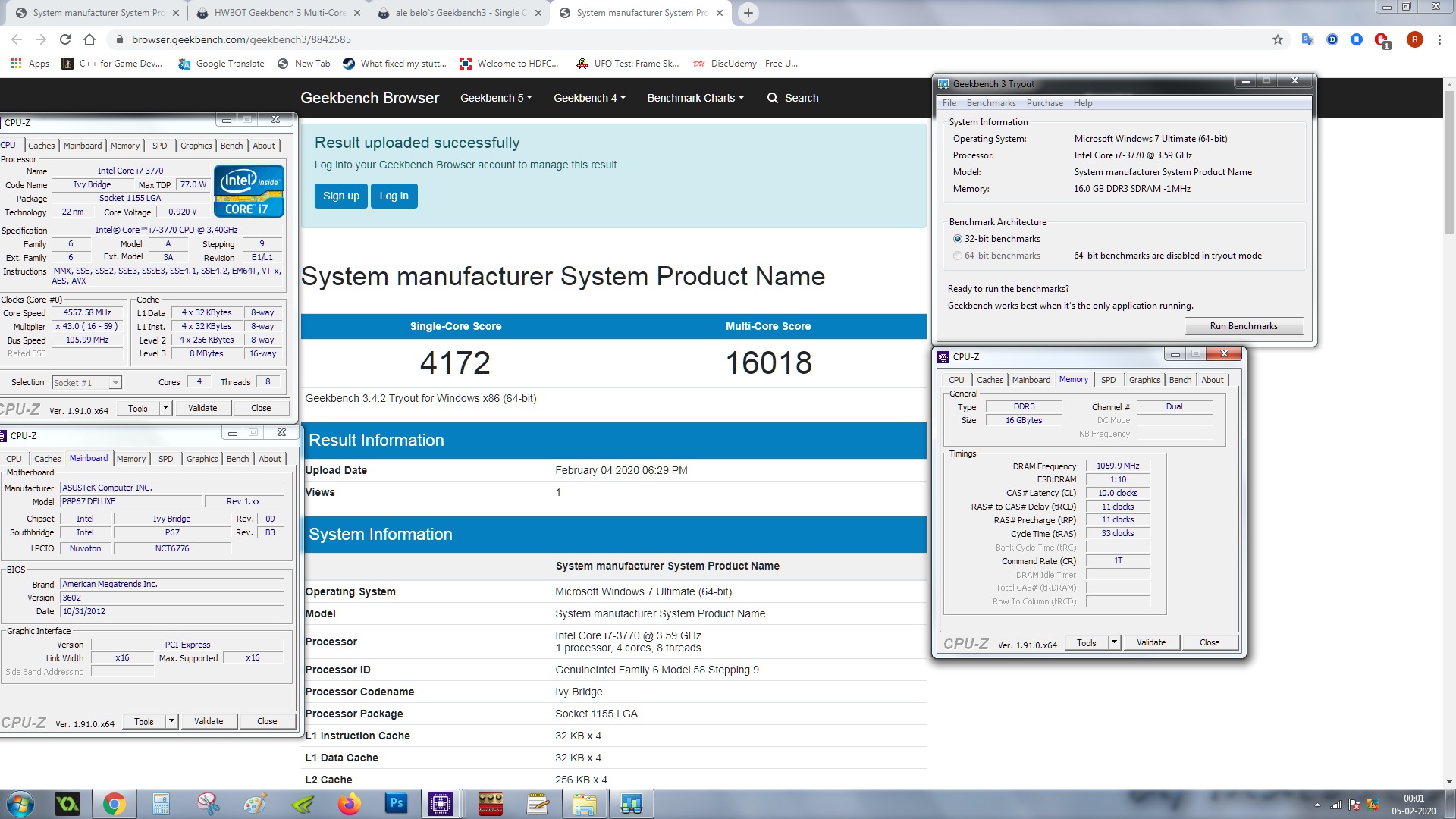The height and width of the screenshot is (819, 1456).
Task: Open the blue bookmark extension icon
Action: [1357, 39]
